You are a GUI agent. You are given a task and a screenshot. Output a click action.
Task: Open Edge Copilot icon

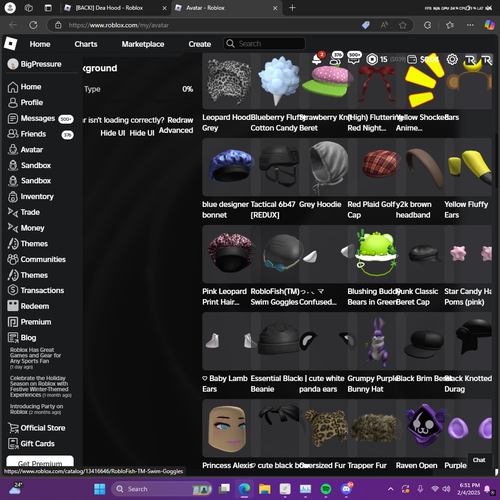pos(489,25)
